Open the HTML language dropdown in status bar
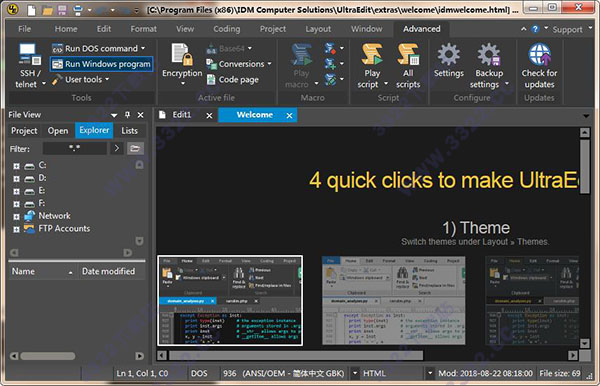The width and height of the screenshot is (600, 386). point(430,373)
